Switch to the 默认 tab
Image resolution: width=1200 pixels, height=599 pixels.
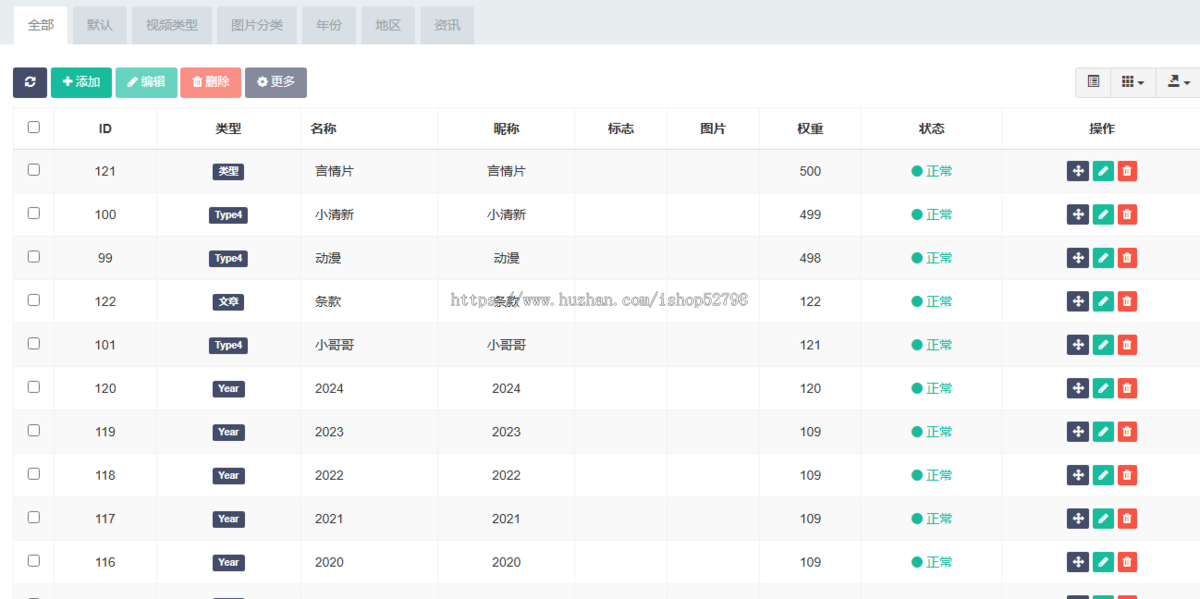[100, 25]
